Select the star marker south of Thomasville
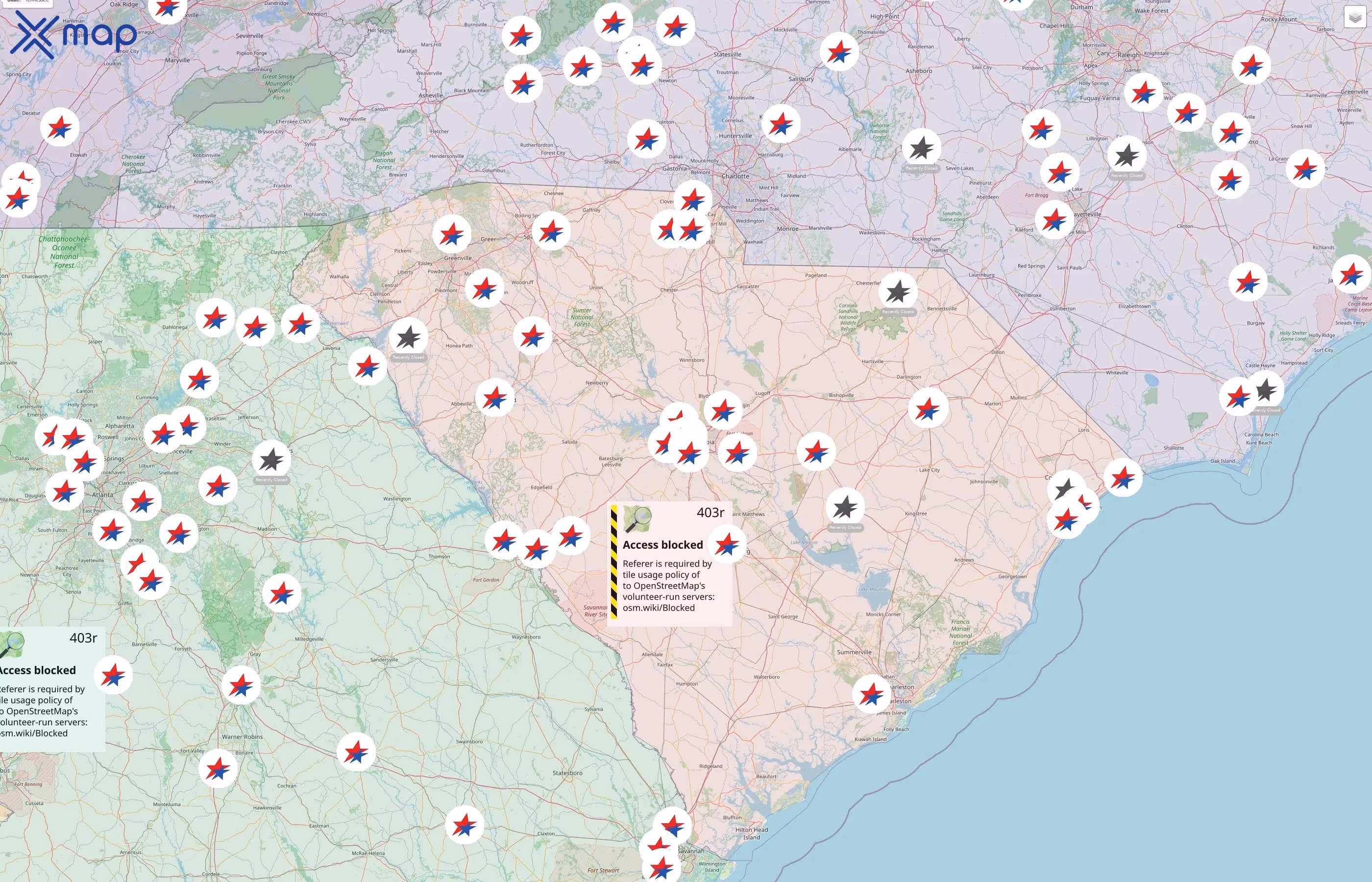The width and height of the screenshot is (1372, 882). pyautogui.click(x=839, y=52)
